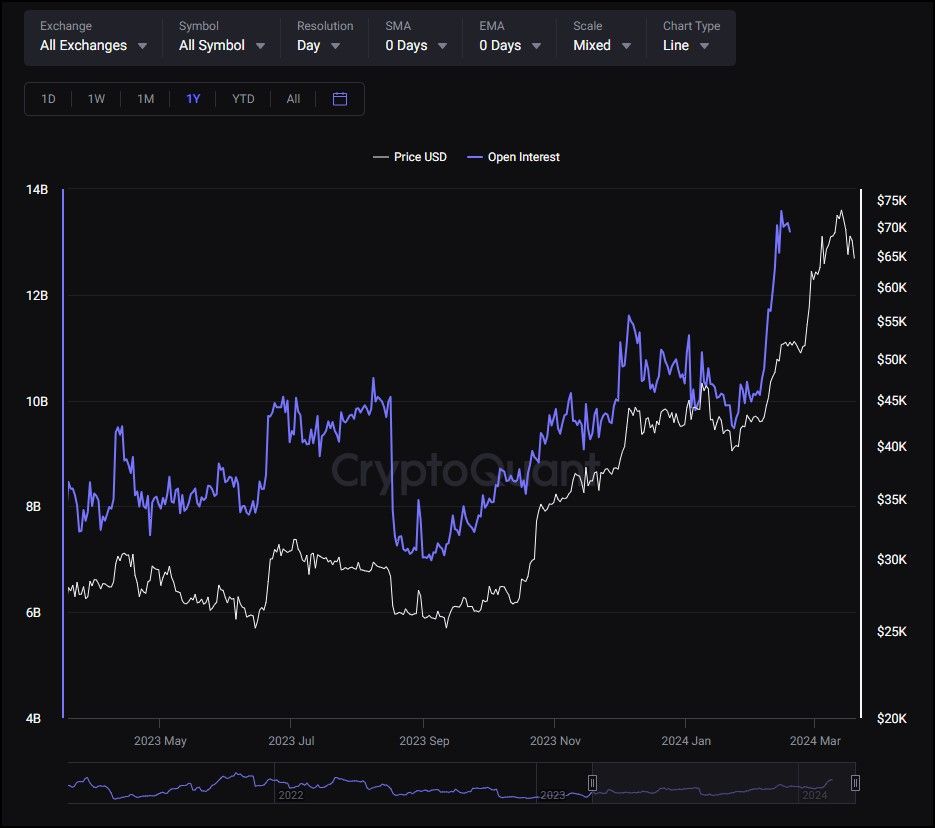This screenshot has height=828, width=935.
Task: Open the EMA 0 Days dropdown
Action: [510, 45]
